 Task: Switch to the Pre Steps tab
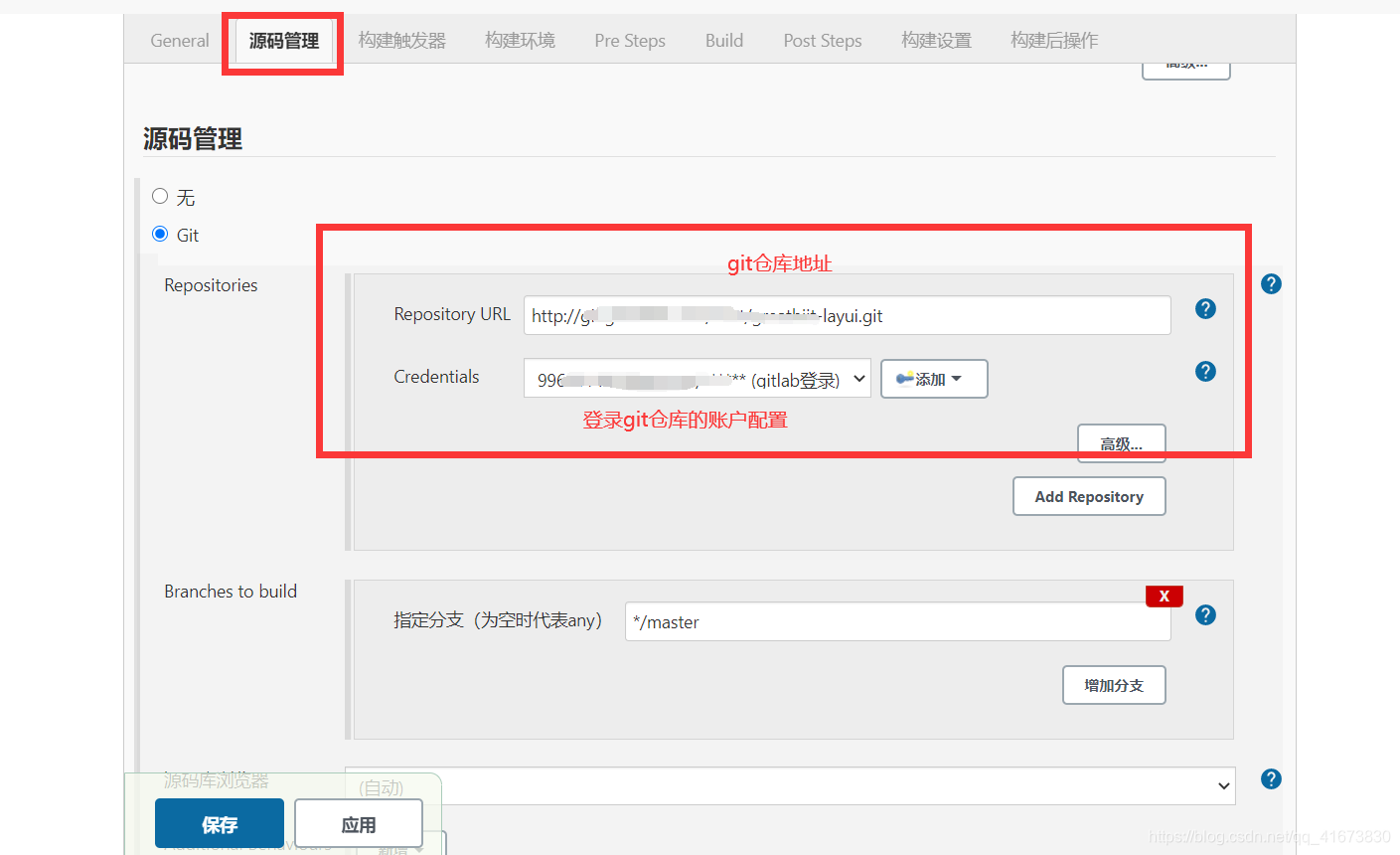(x=630, y=41)
